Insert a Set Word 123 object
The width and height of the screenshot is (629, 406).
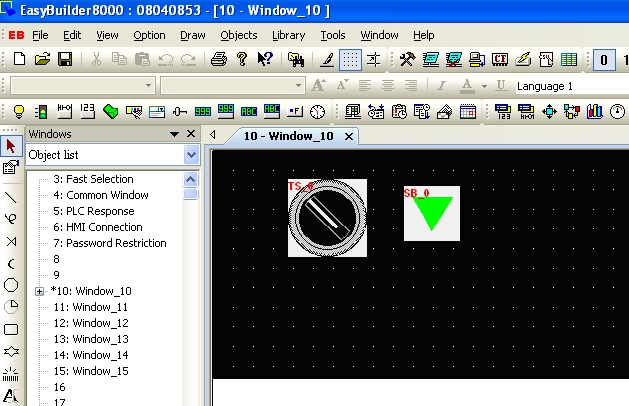87,112
